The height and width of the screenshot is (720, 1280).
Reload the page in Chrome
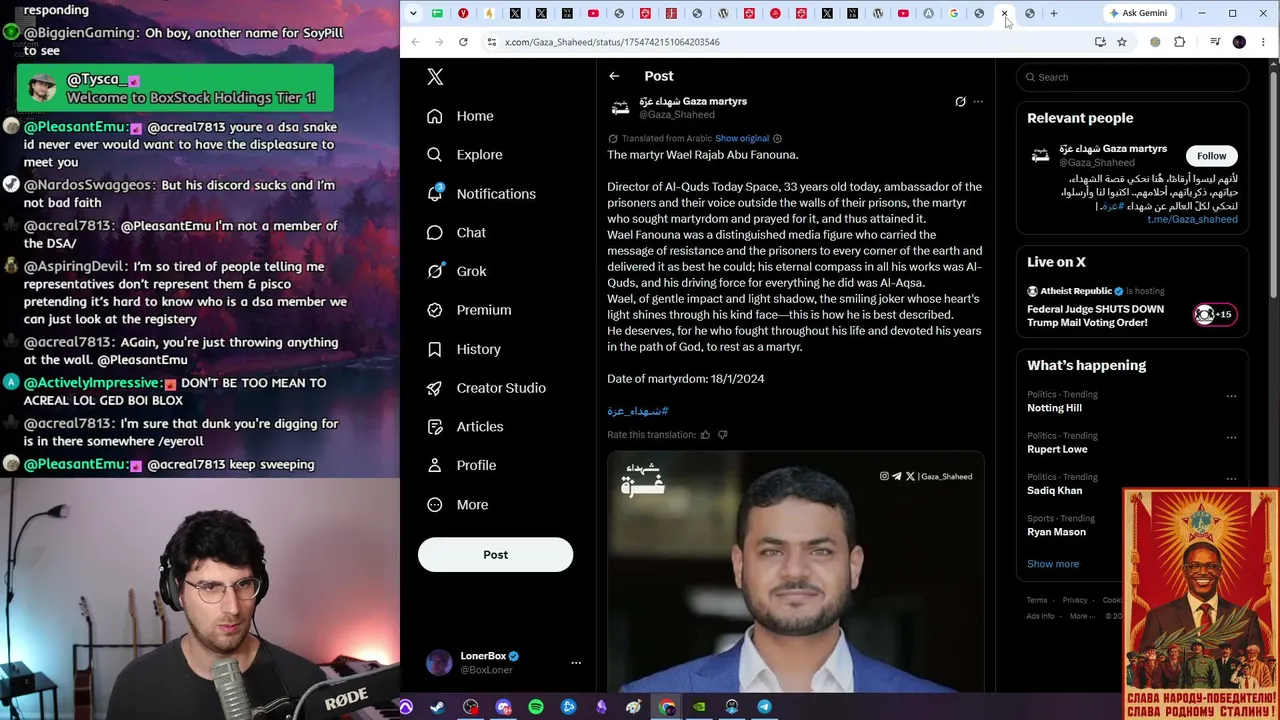click(463, 42)
